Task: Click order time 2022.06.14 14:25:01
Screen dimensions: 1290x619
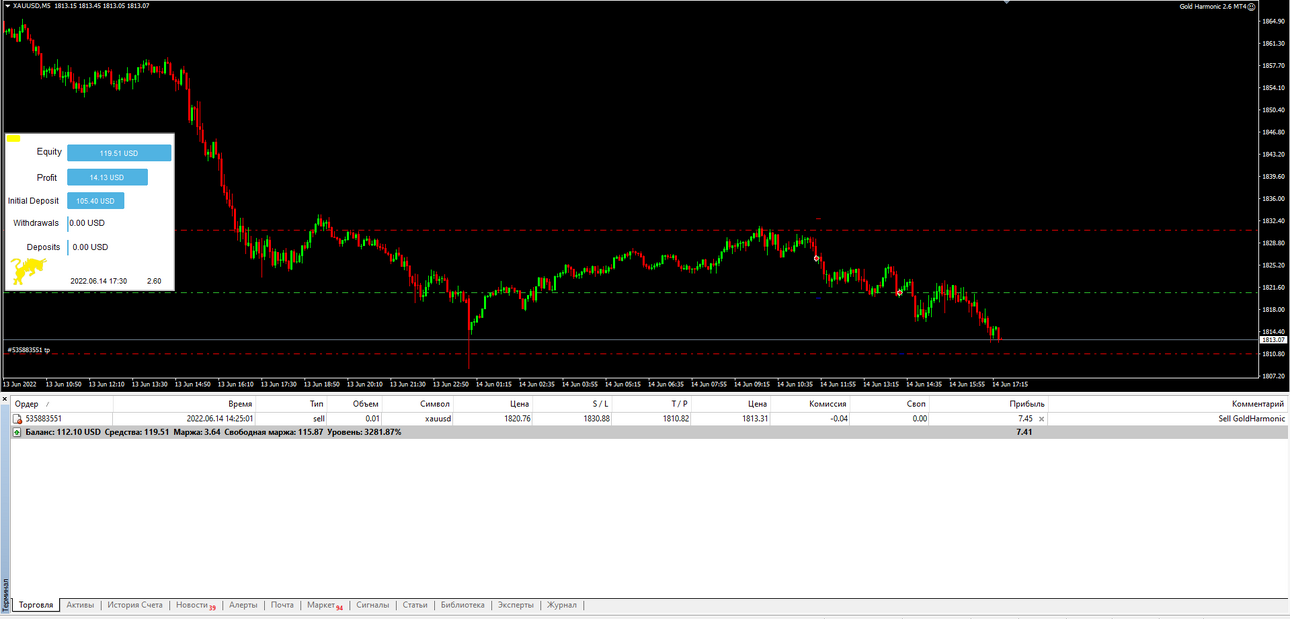Action: pyautogui.click(x=219, y=419)
